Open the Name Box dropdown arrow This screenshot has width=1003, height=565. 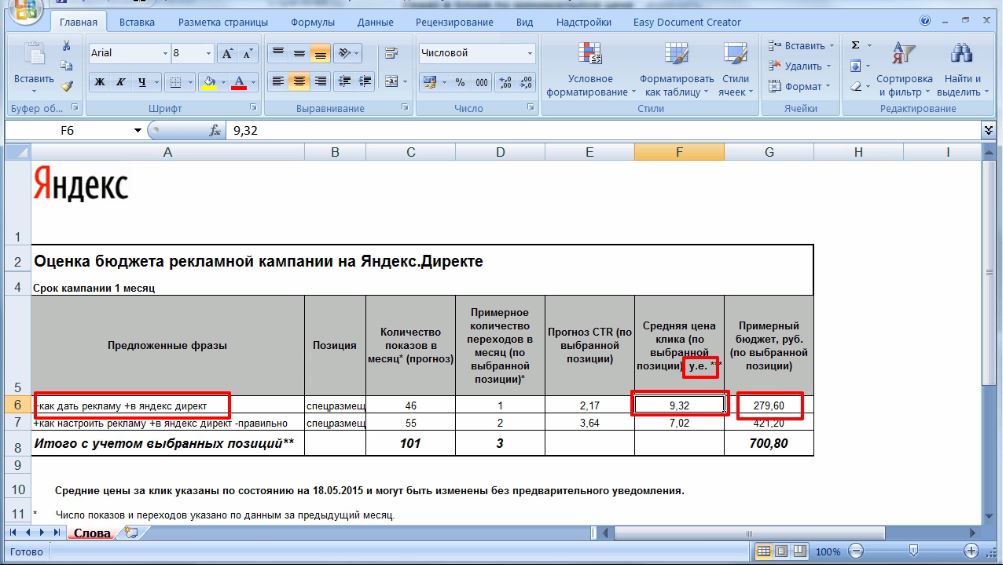(x=138, y=130)
